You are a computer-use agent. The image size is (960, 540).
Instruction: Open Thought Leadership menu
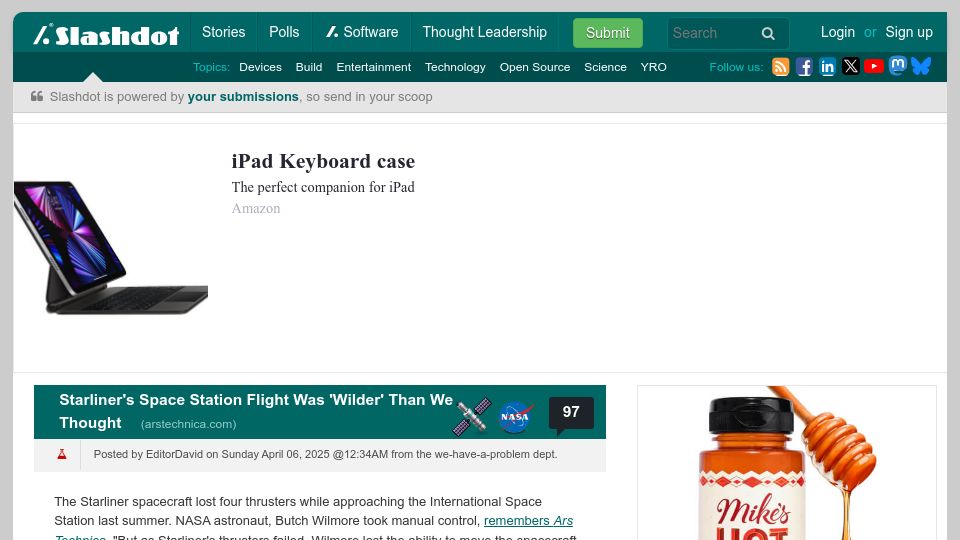click(x=484, y=32)
